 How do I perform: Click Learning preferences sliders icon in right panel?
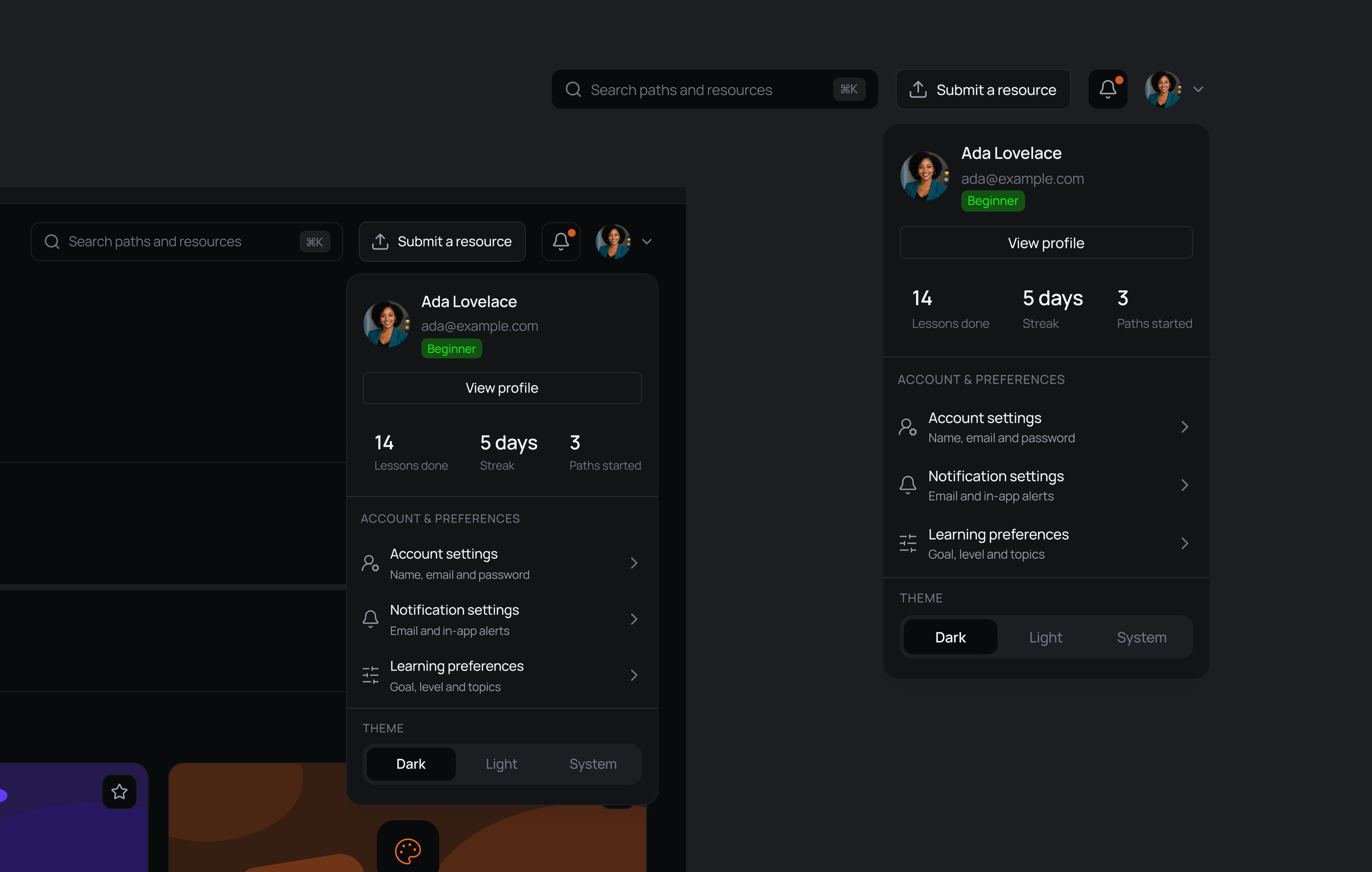[908, 543]
